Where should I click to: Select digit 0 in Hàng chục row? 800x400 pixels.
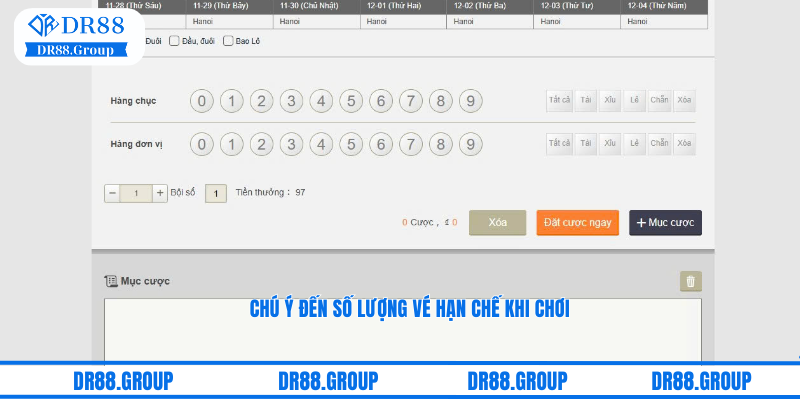pyautogui.click(x=202, y=101)
